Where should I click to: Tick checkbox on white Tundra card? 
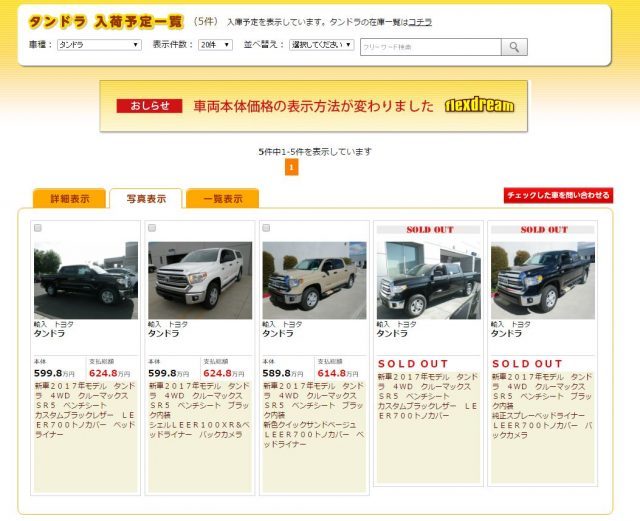152,228
